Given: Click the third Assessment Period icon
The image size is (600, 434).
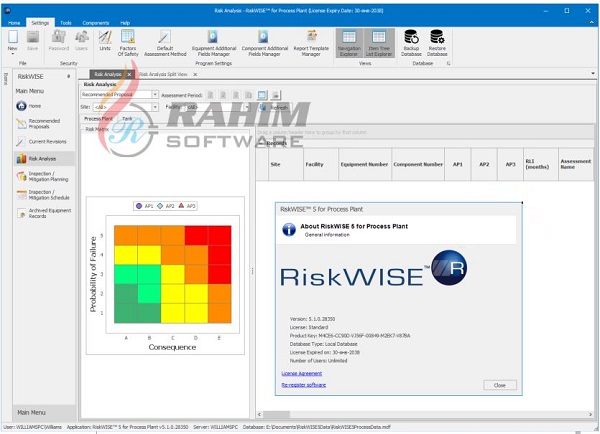Looking at the screenshot, I should pos(236,95).
